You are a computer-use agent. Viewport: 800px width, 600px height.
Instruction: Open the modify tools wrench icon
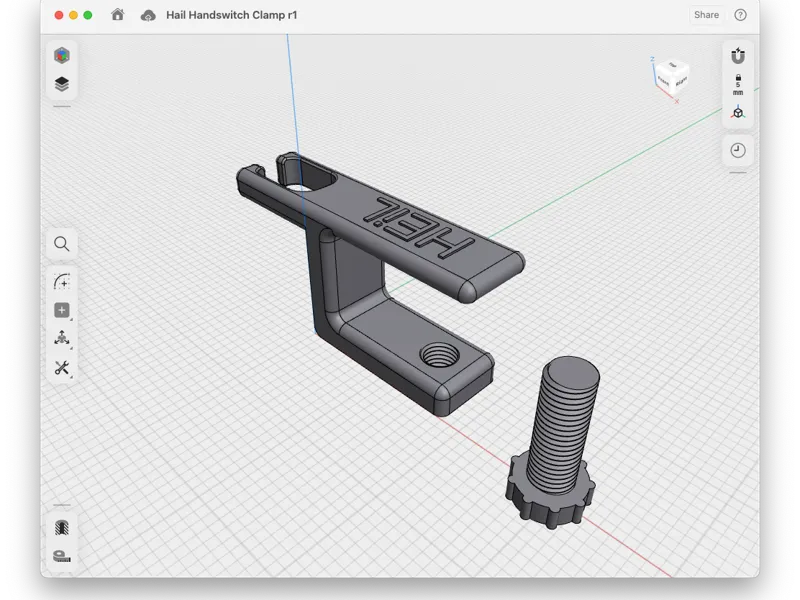(62, 367)
